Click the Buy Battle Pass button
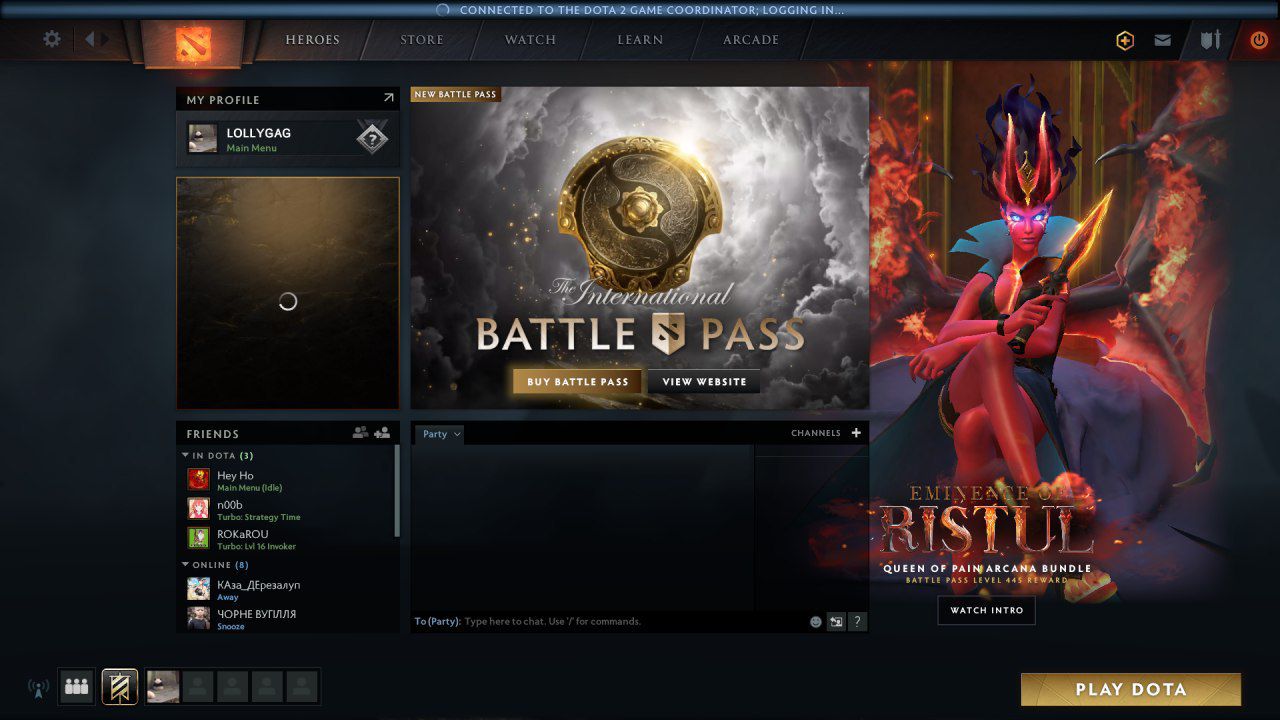 578,381
